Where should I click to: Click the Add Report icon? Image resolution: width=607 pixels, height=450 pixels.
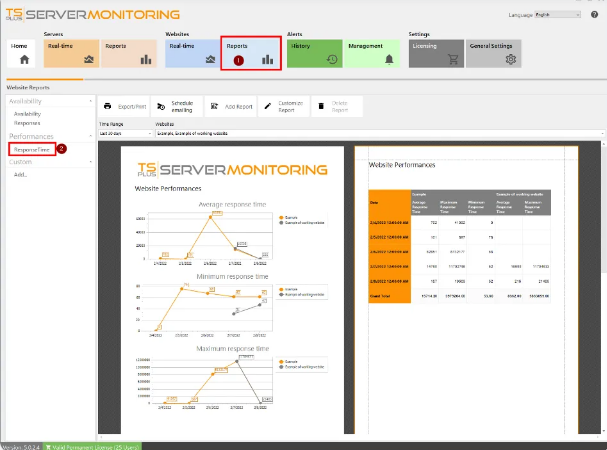[214, 106]
